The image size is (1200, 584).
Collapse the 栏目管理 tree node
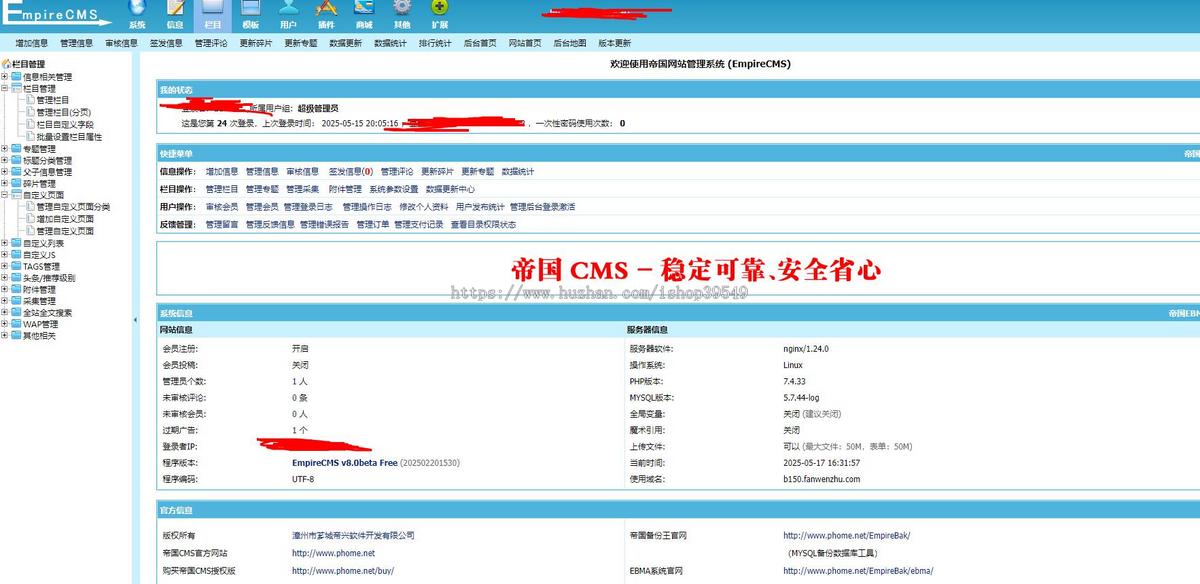(x=5, y=89)
